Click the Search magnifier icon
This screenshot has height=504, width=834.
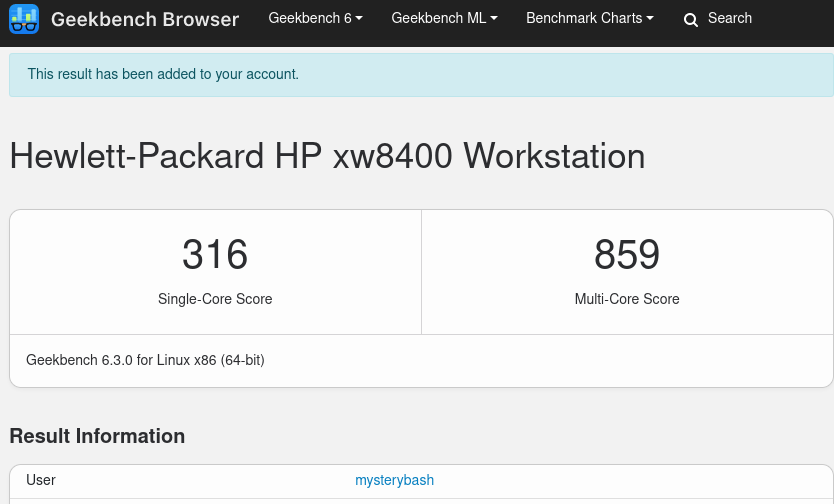pyautogui.click(x=690, y=20)
